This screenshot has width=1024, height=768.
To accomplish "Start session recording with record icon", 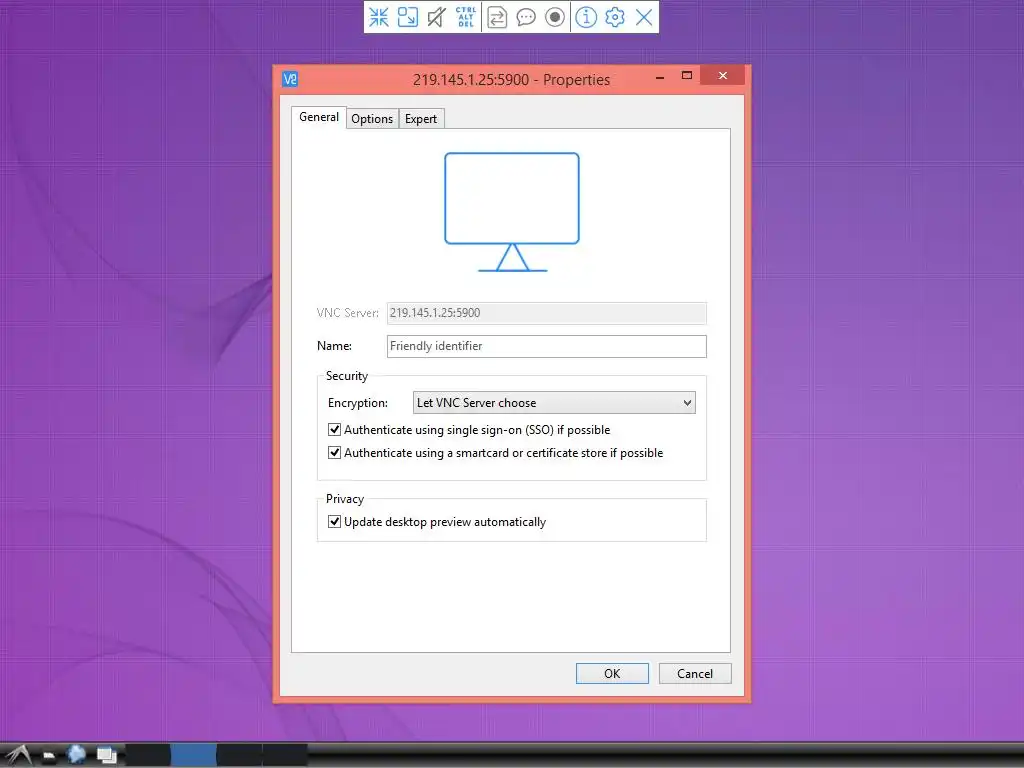I will tap(554, 17).
